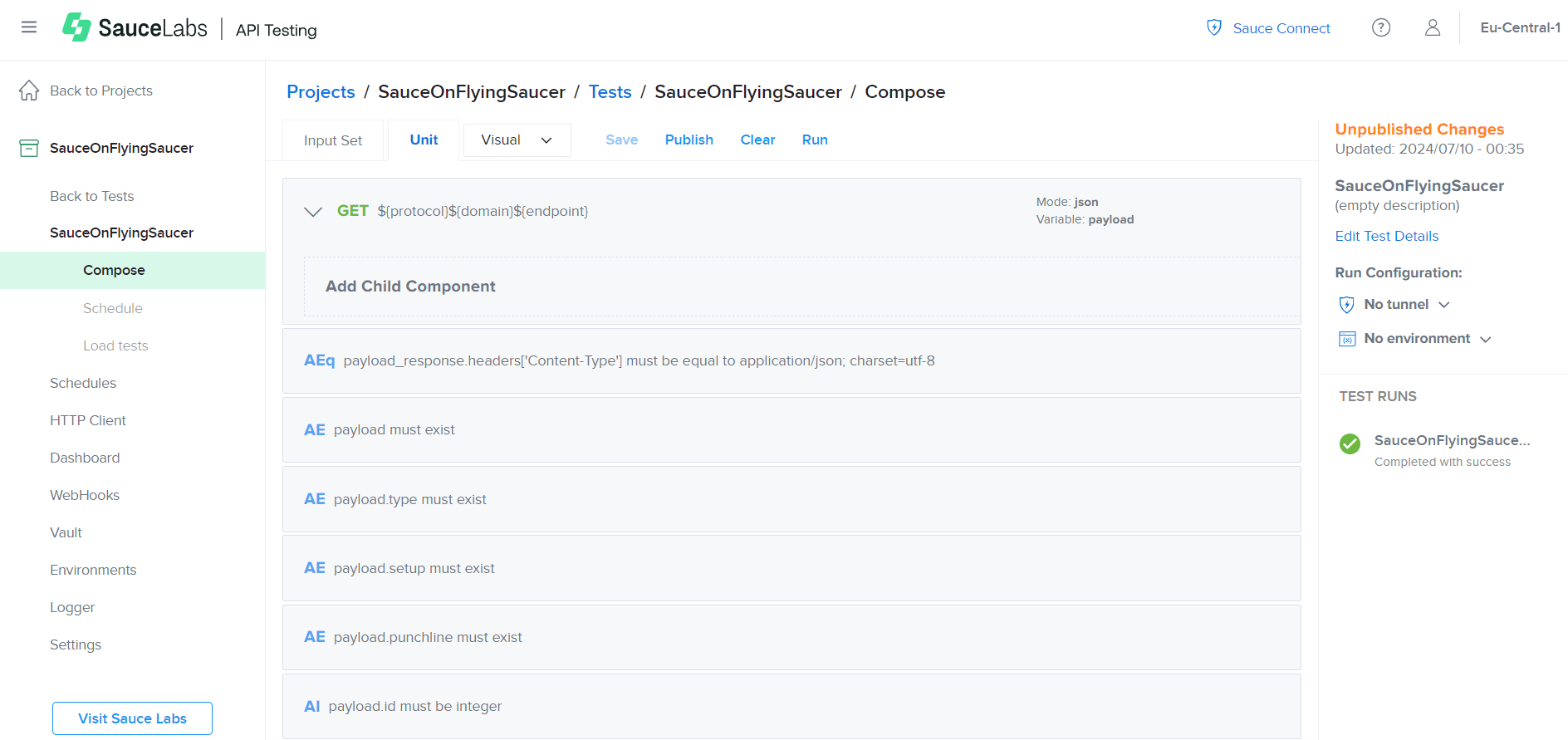This screenshot has height=740, width=1568.
Task: Open Load tests in the sidebar
Action: (x=115, y=345)
